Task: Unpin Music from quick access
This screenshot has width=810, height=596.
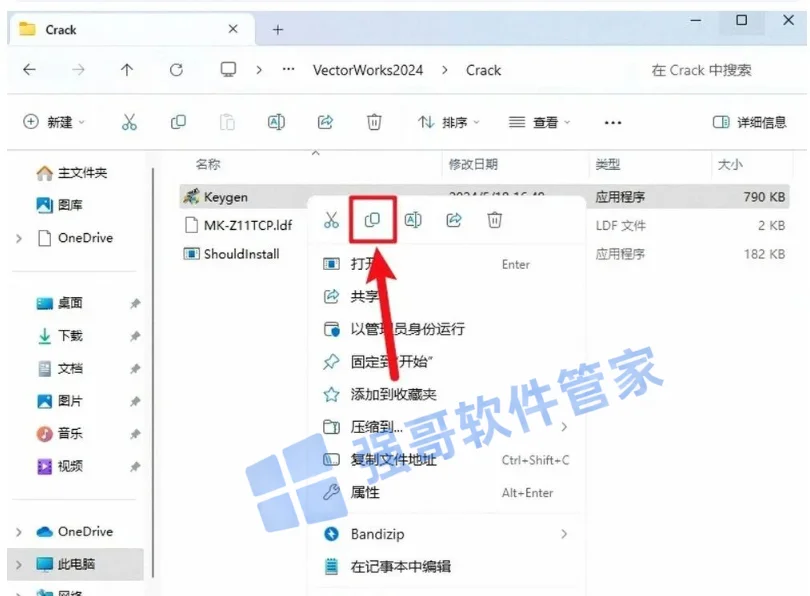Action: point(135,434)
